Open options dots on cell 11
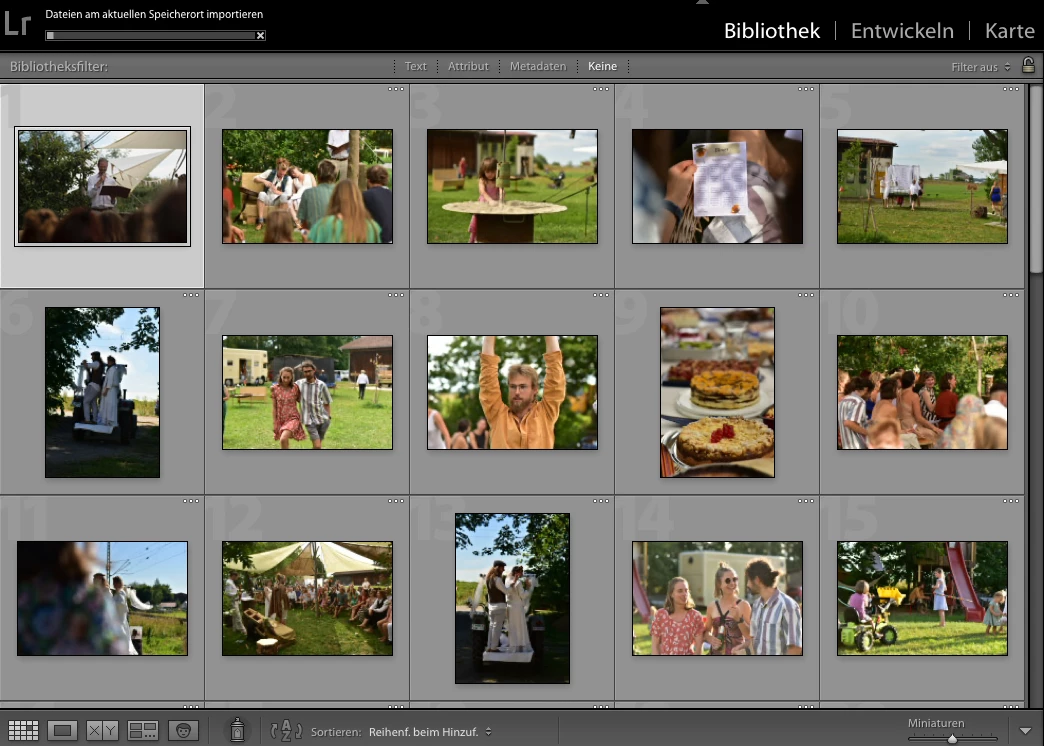 tap(191, 501)
